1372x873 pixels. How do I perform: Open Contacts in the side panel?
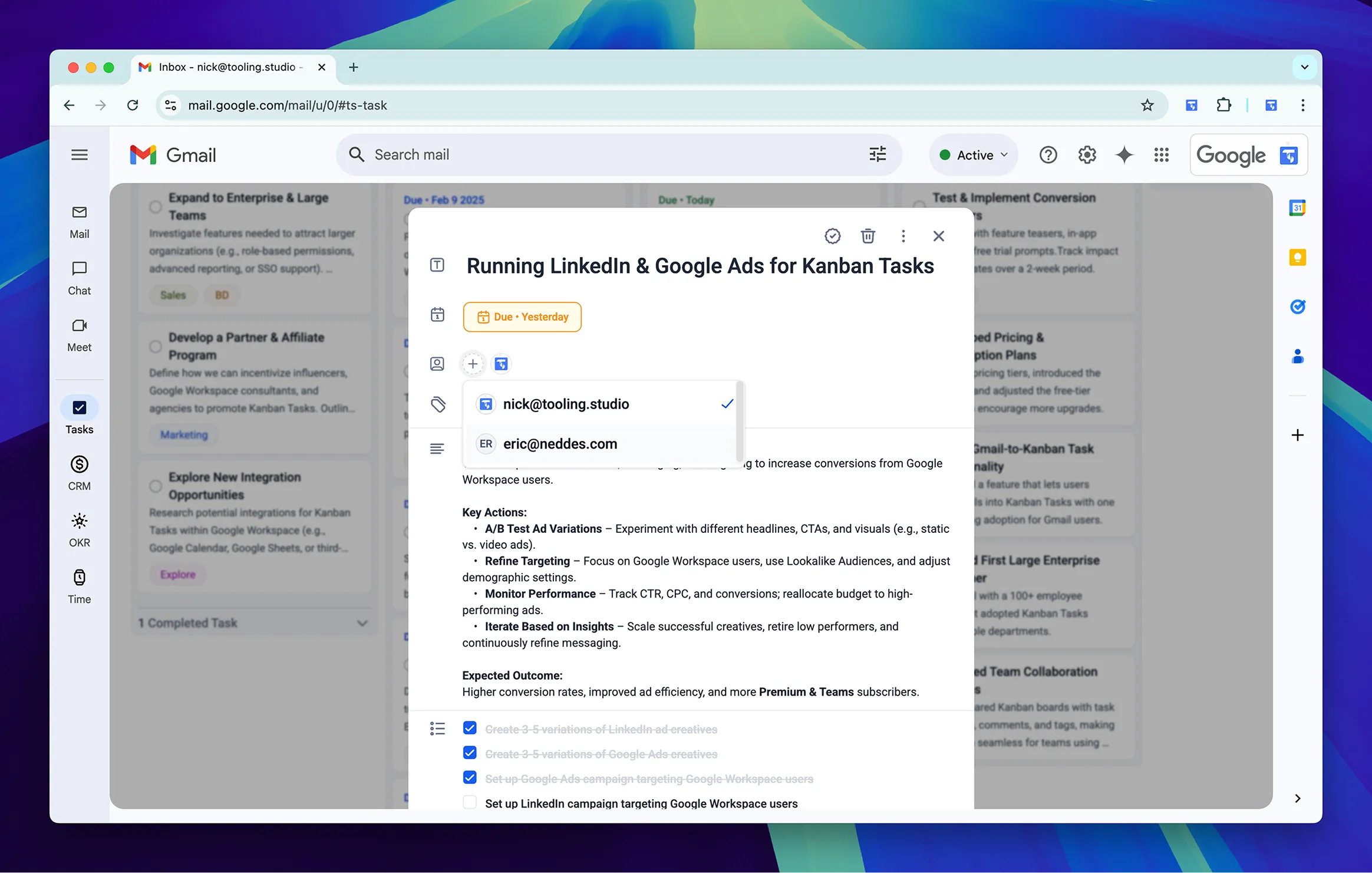tap(1297, 356)
